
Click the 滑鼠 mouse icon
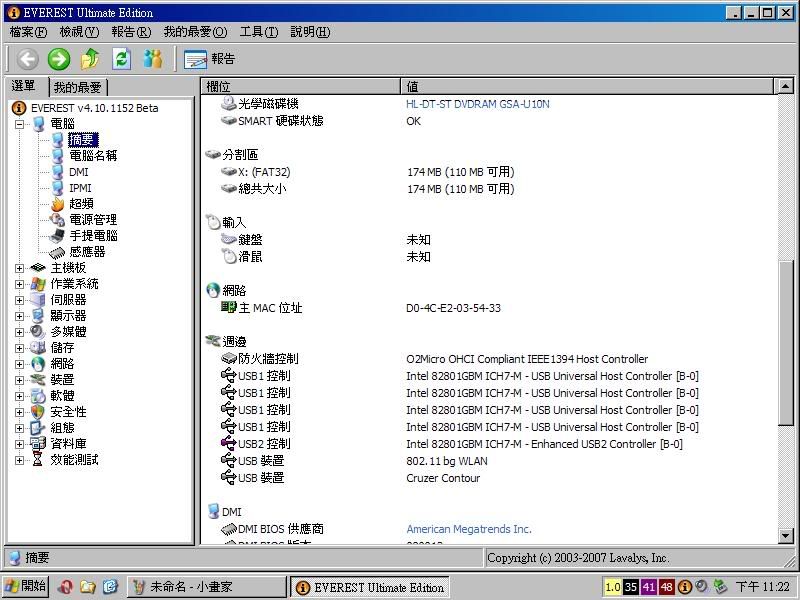(229, 256)
